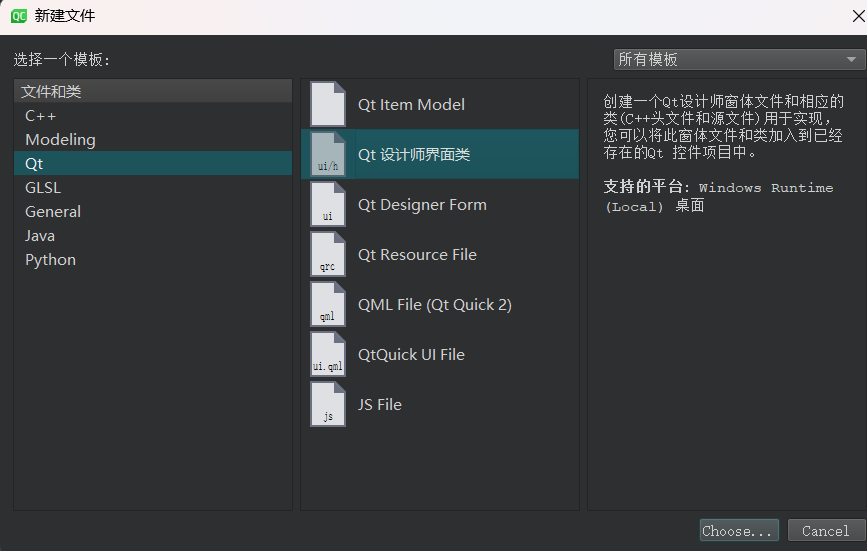Viewport: 867px width, 551px height.
Task: Click the js file icon
Action: point(328,405)
